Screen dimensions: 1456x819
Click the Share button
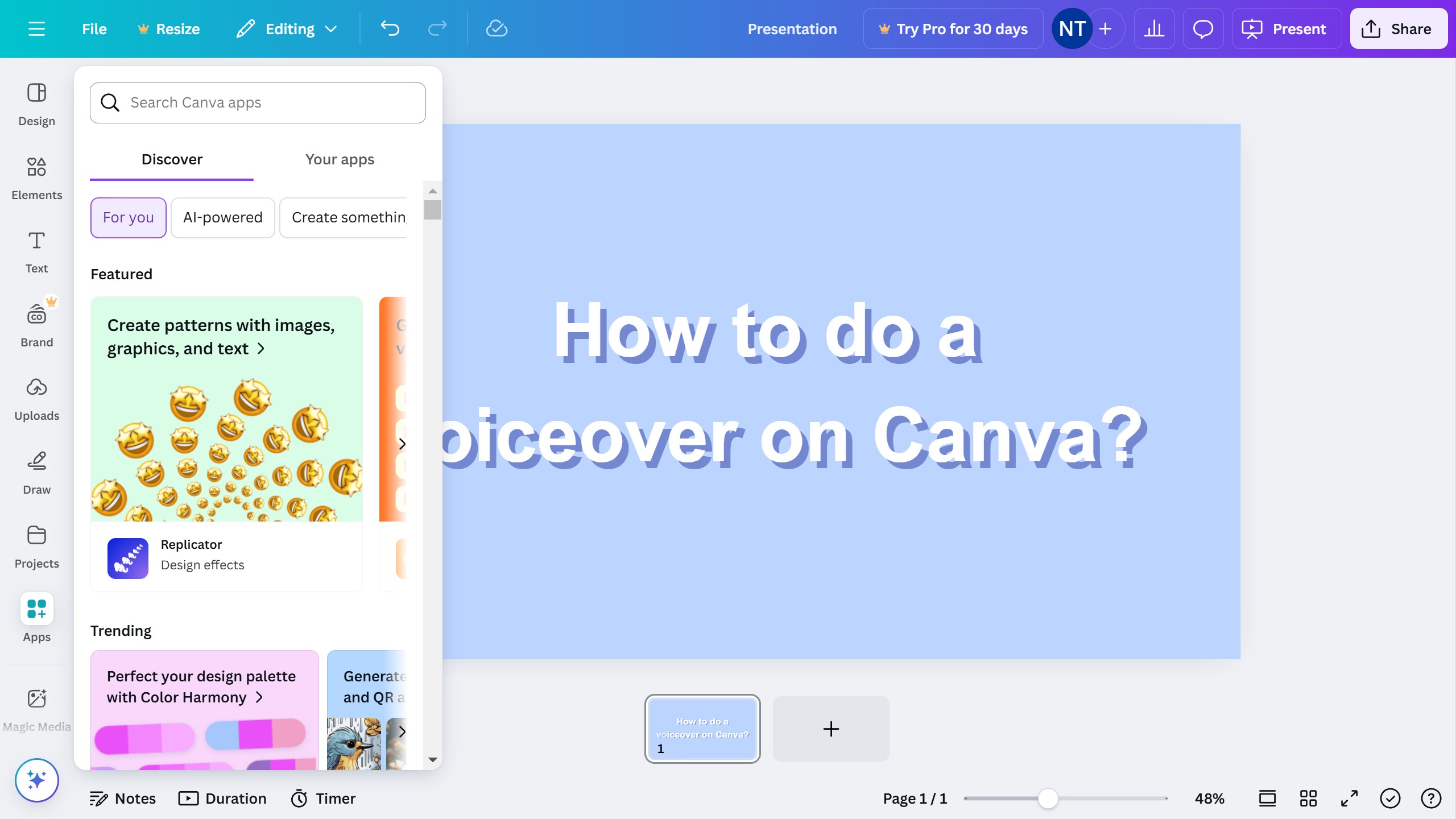tap(1398, 28)
